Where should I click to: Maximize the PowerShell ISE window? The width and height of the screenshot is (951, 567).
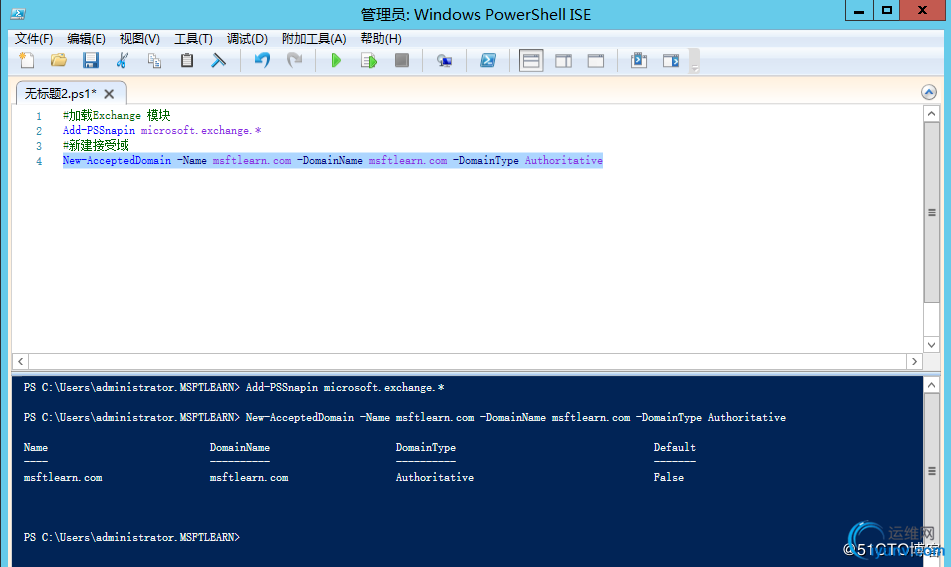coord(887,11)
